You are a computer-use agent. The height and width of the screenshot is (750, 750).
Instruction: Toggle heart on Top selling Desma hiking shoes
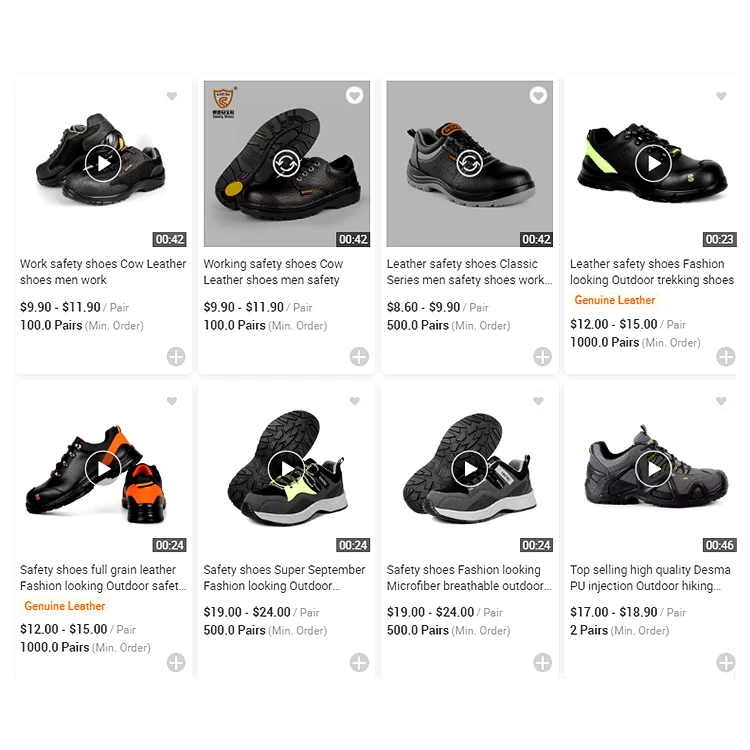click(721, 401)
